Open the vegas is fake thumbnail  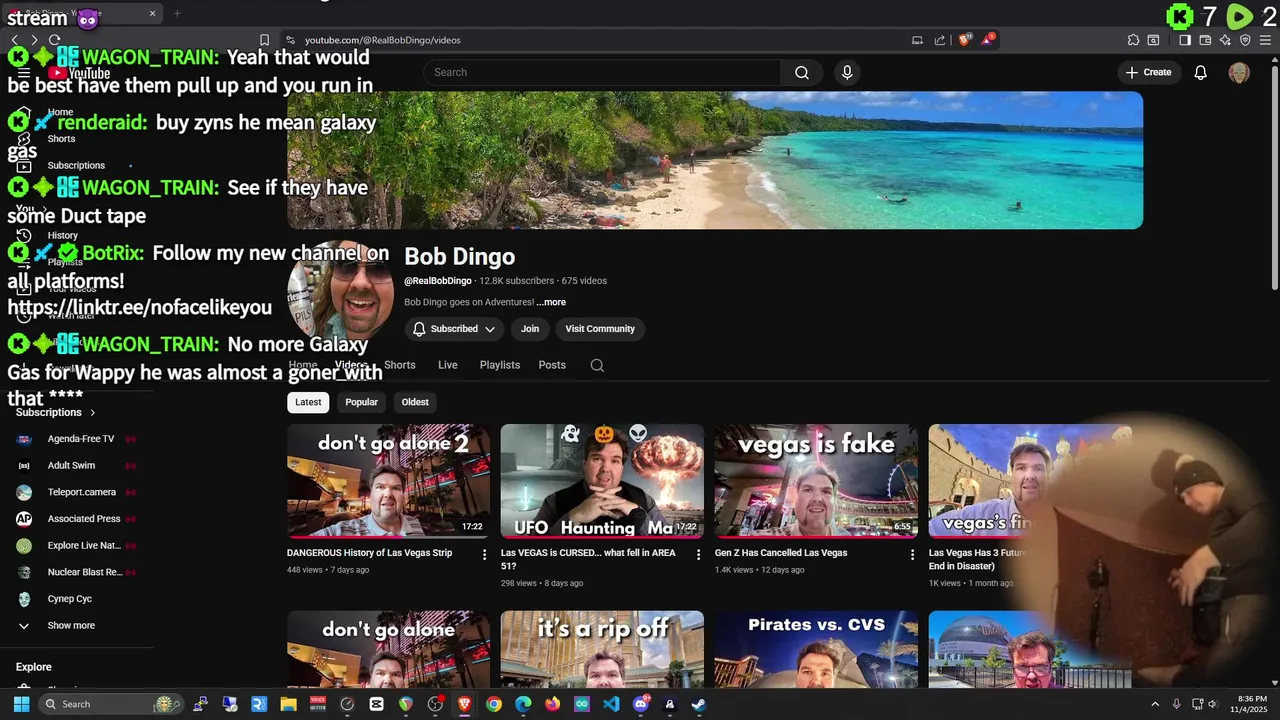coord(816,481)
